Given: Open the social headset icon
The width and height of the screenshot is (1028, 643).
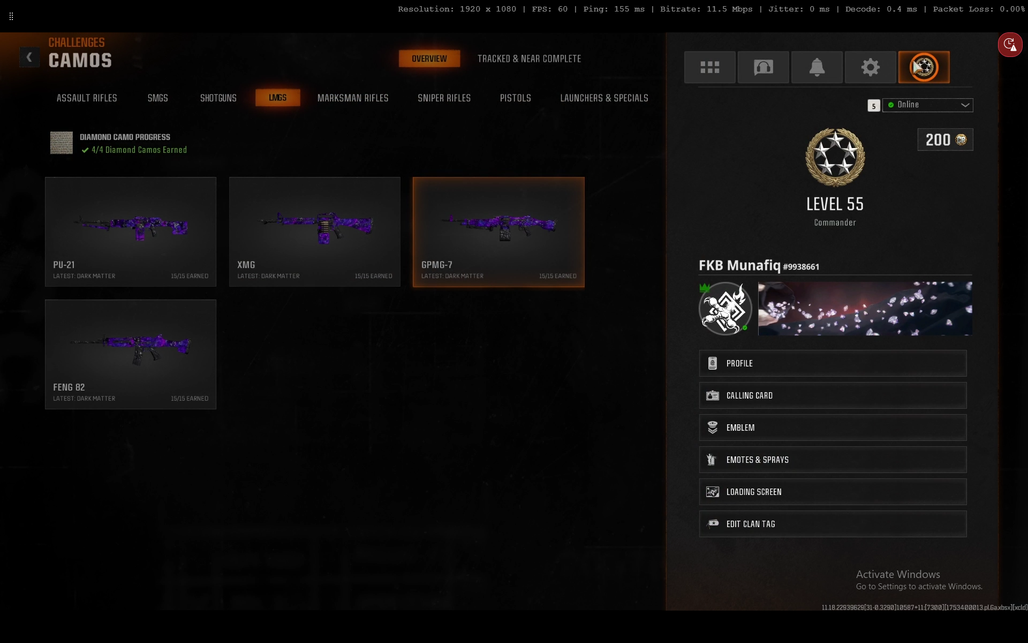Looking at the screenshot, I should pos(763,67).
